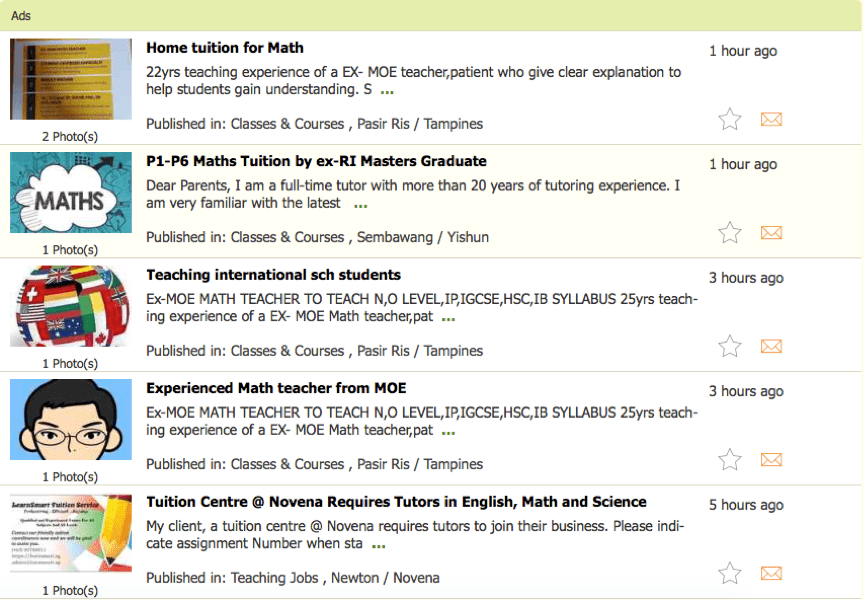The width and height of the screenshot is (864, 600).
Task: Open the Home tuition for Math listing title
Action: [x=225, y=48]
